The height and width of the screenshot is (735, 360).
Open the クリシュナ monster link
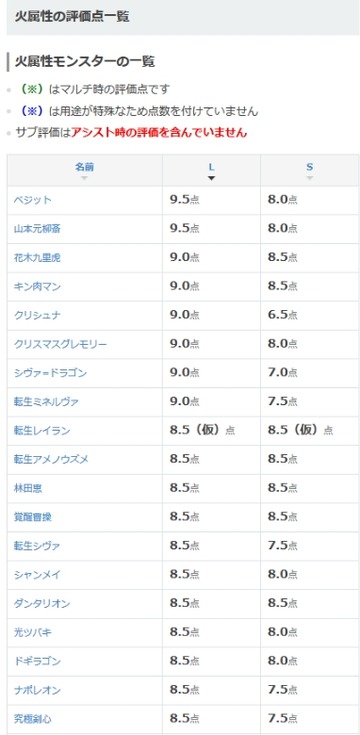(x=37, y=315)
